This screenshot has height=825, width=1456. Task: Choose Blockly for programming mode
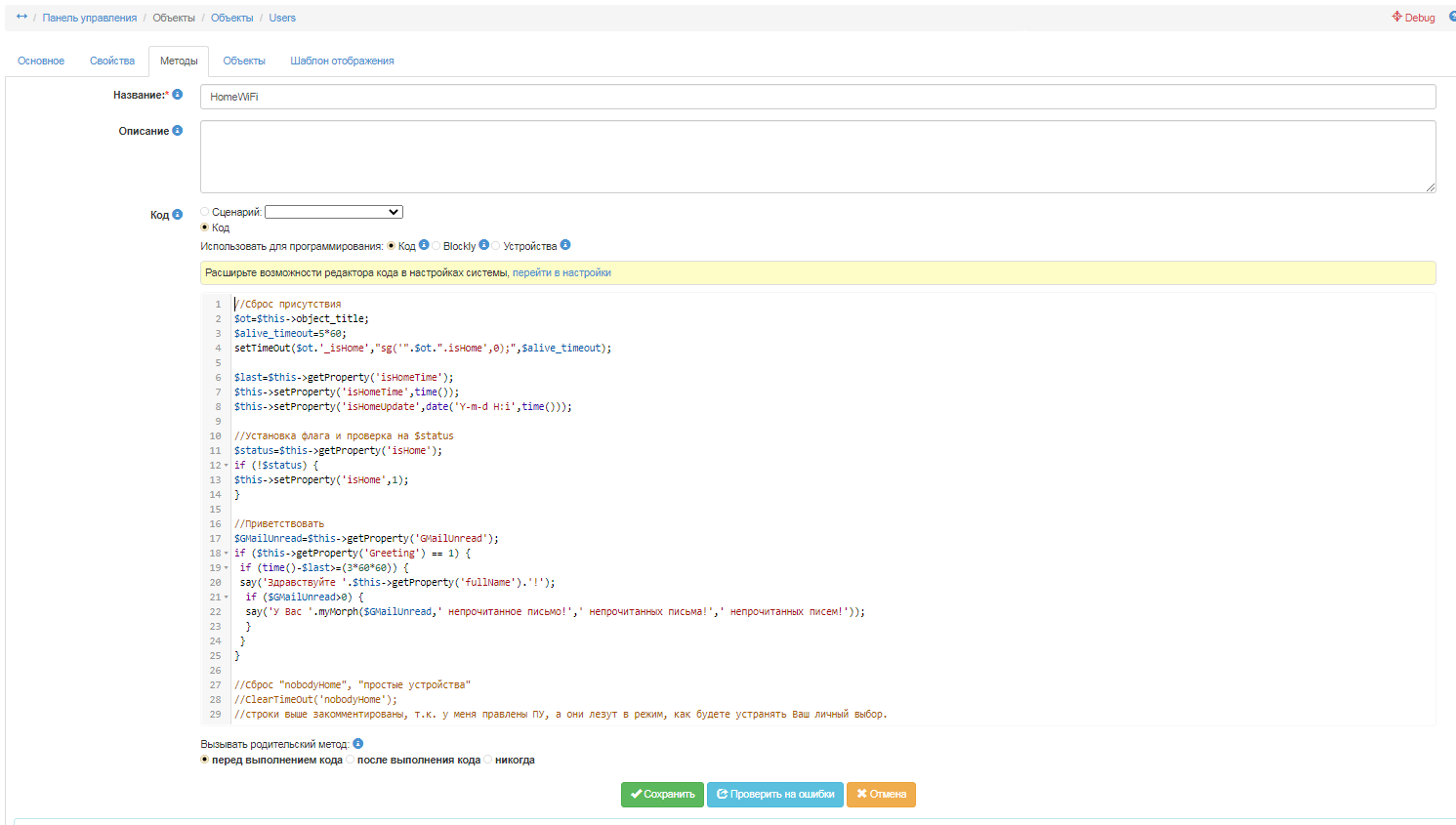[437, 246]
